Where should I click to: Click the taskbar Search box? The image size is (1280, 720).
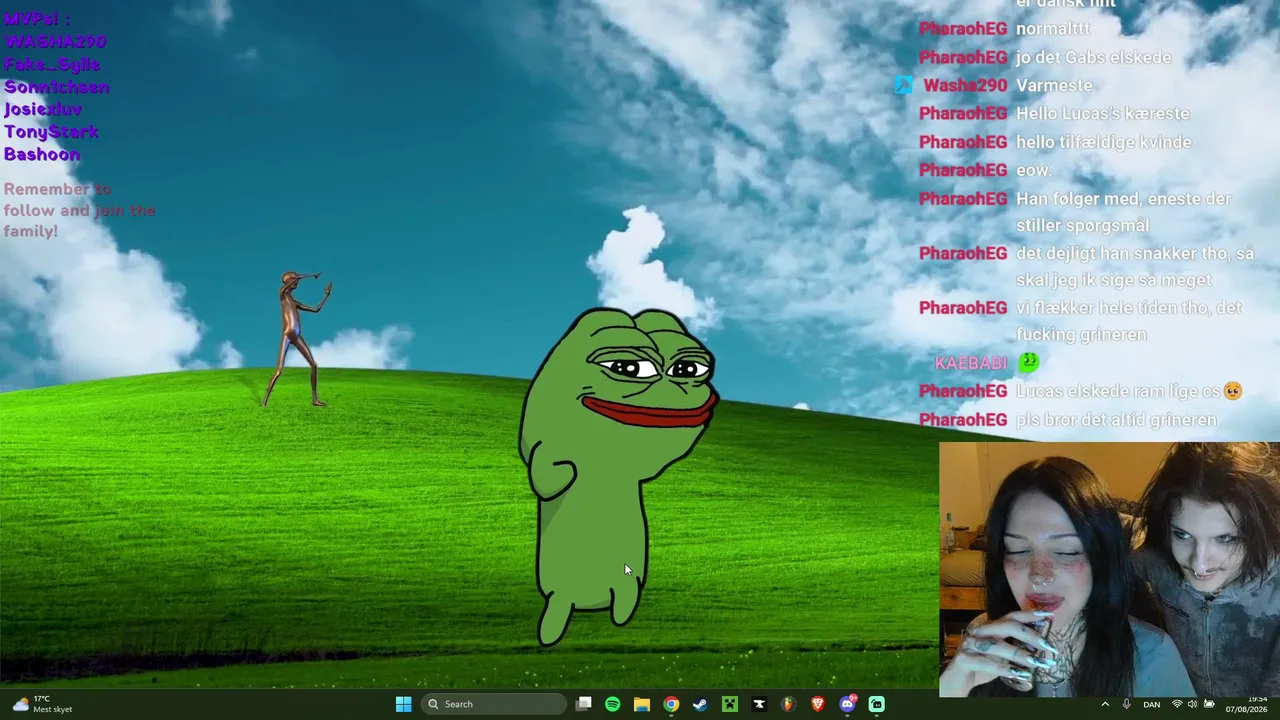coord(495,704)
